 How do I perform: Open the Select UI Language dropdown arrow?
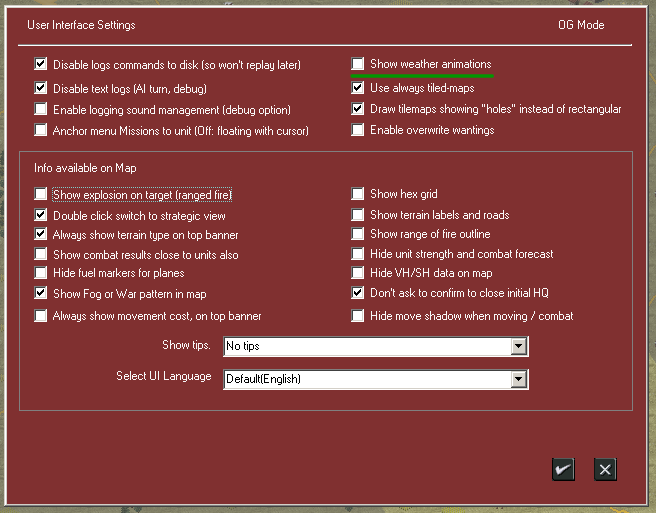pyautogui.click(x=518, y=379)
